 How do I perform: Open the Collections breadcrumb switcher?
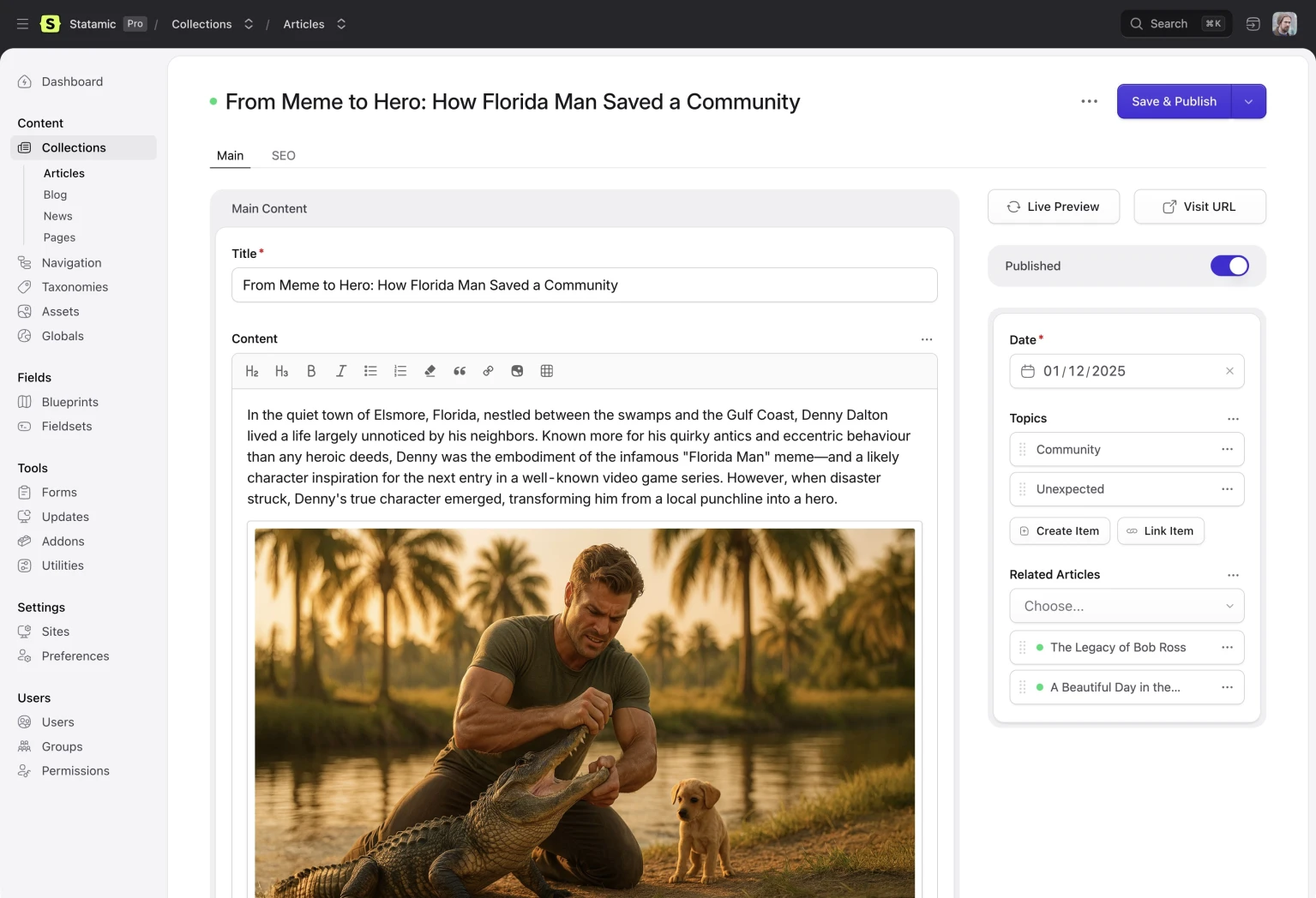[x=249, y=24]
